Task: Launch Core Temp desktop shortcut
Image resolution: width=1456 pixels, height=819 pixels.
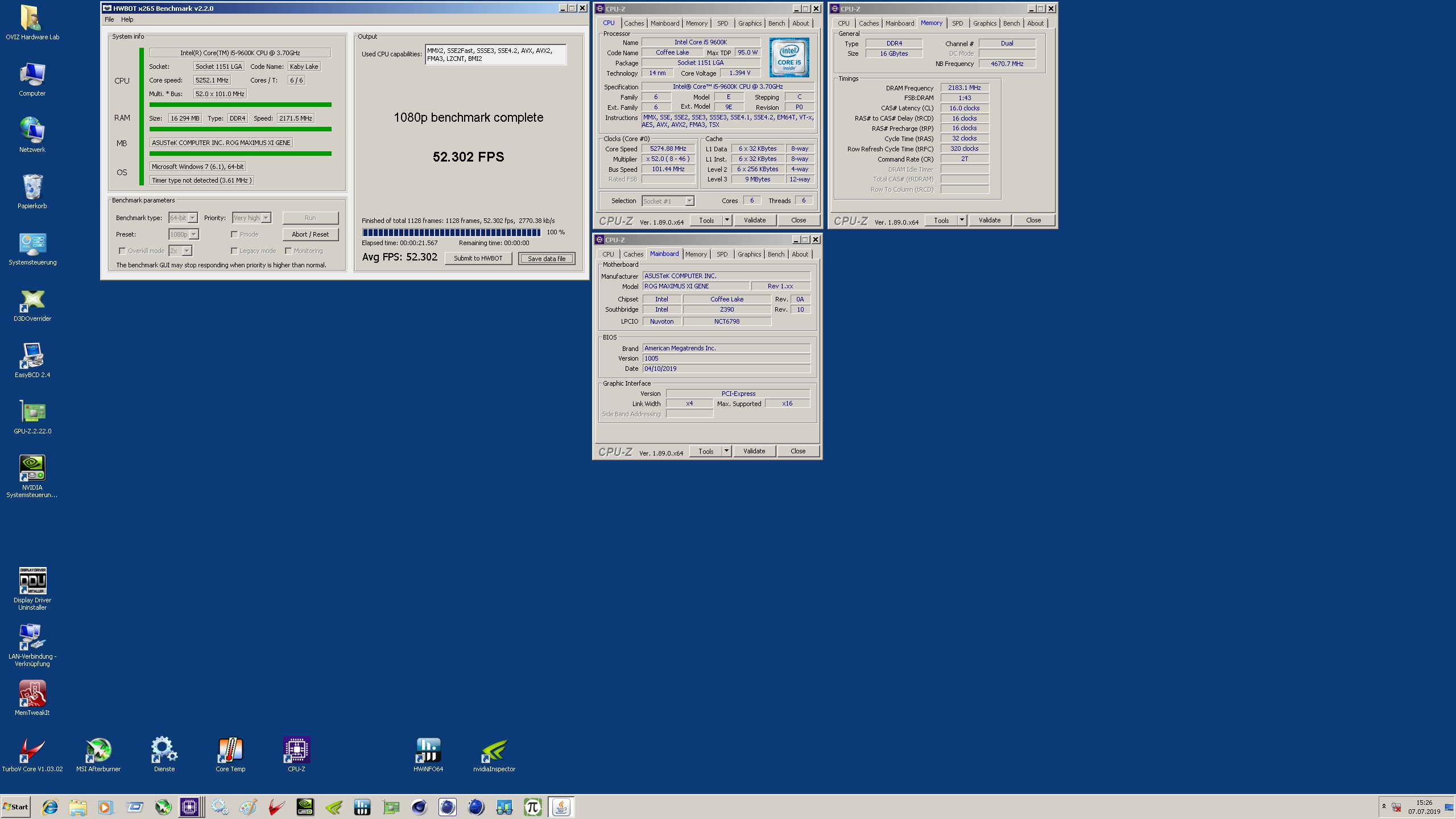Action: coord(230,754)
